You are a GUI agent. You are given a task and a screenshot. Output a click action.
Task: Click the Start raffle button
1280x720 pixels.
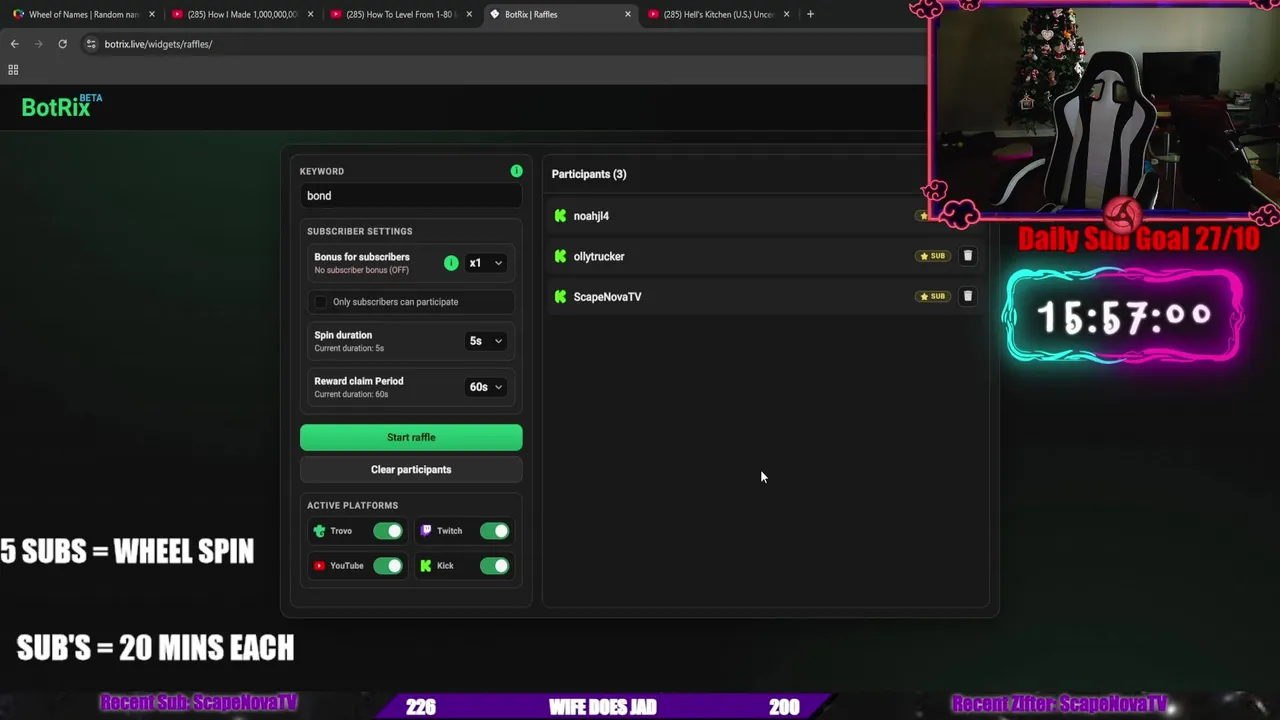click(411, 437)
